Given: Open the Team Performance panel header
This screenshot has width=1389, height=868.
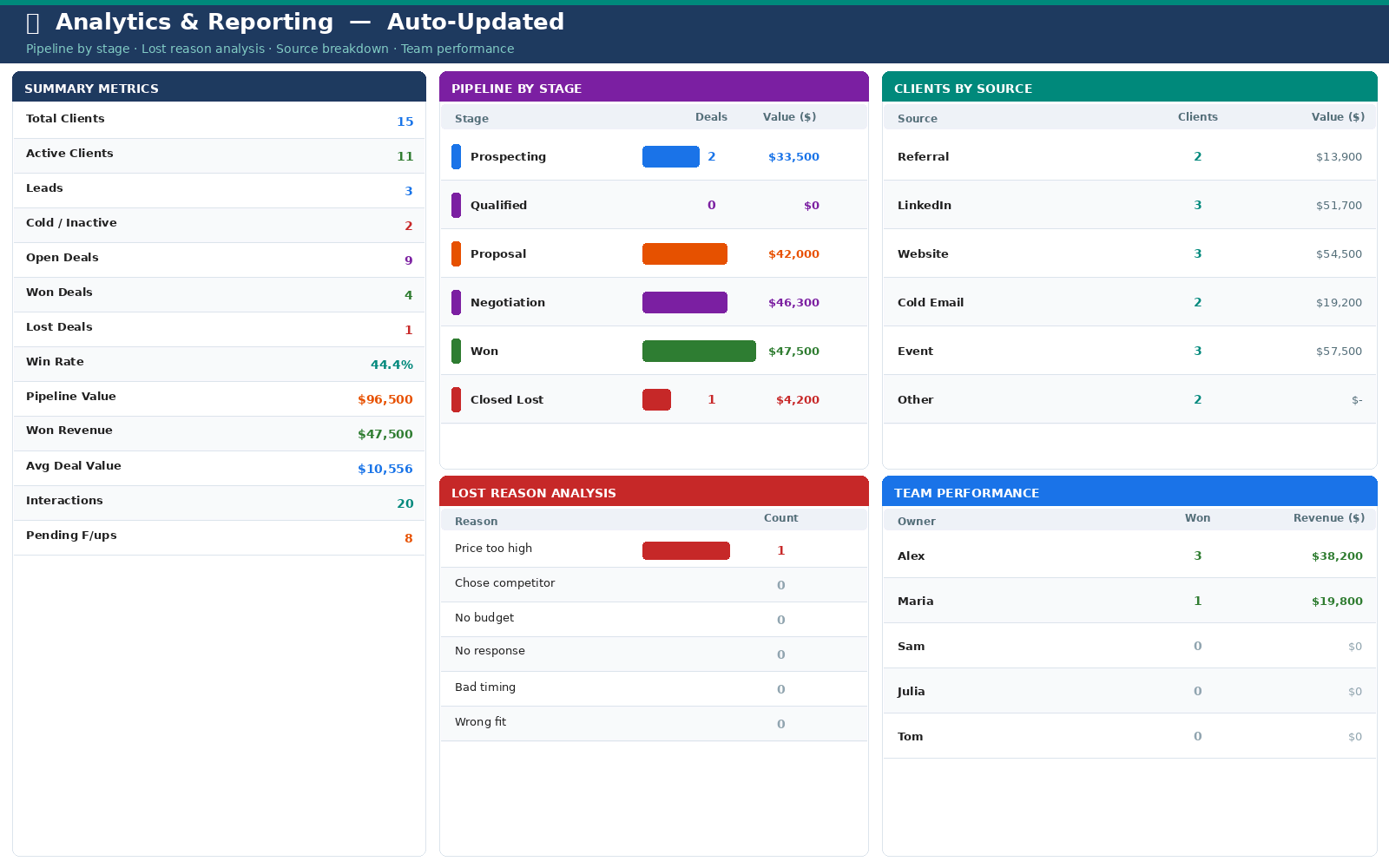Looking at the screenshot, I should click(1129, 492).
